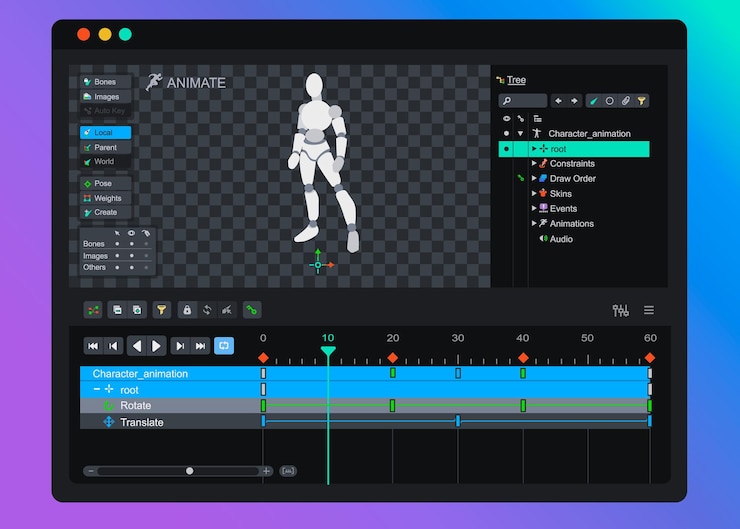This screenshot has height=529, width=740.
Task: Expand the Draw Order node
Action: click(534, 178)
